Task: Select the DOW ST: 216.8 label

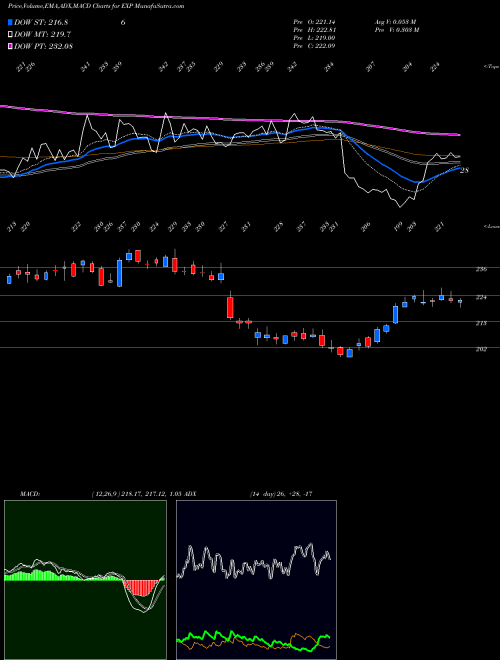Action: pos(41,22)
